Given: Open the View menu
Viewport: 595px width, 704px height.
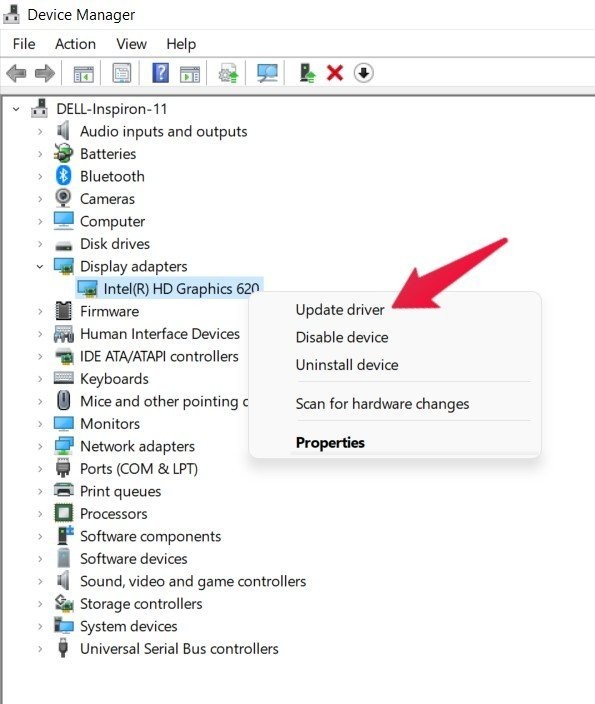Looking at the screenshot, I should (131, 44).
